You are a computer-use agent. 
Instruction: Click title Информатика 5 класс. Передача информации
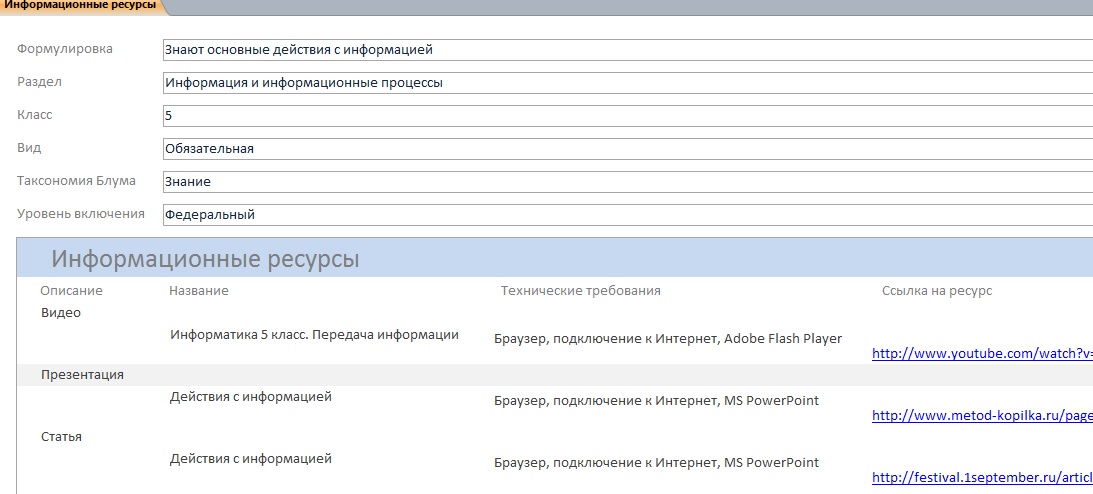point(314,334)
